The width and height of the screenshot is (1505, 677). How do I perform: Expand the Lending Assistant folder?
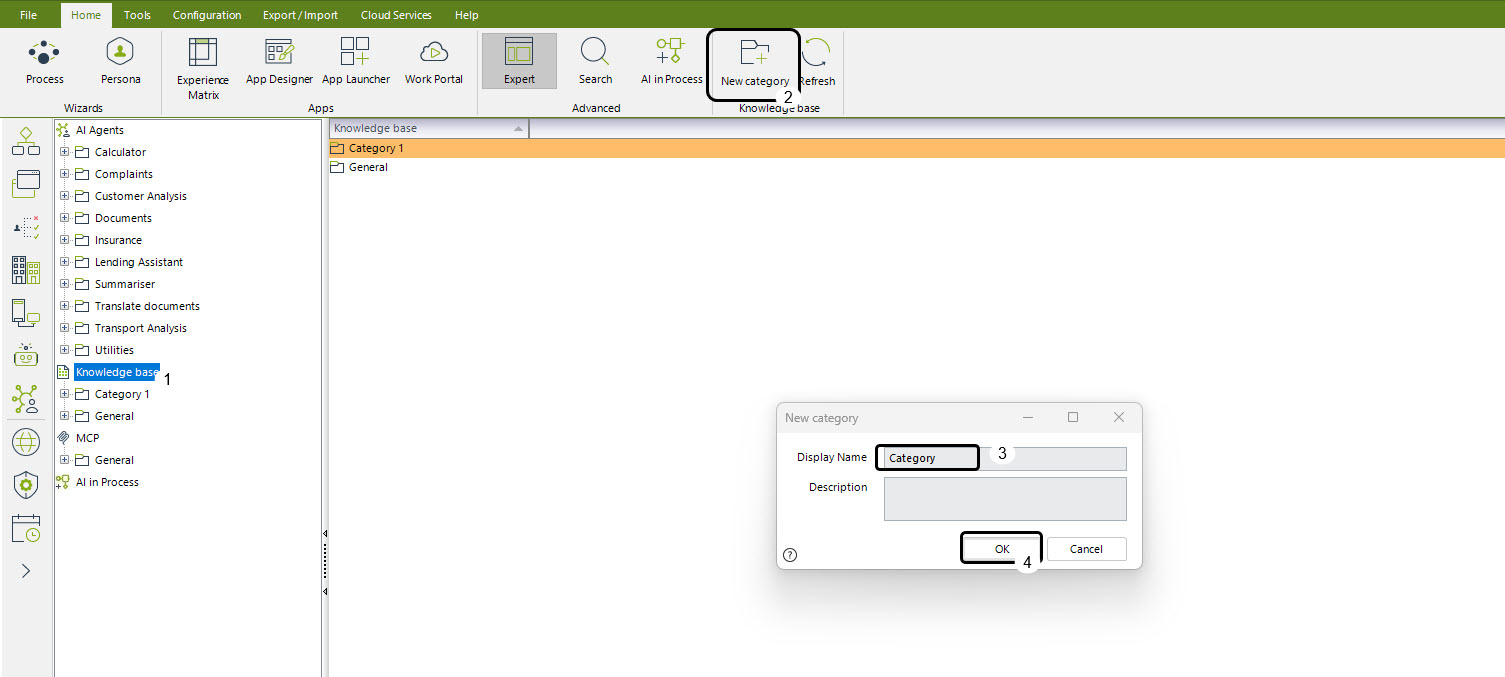click(65, 262)
